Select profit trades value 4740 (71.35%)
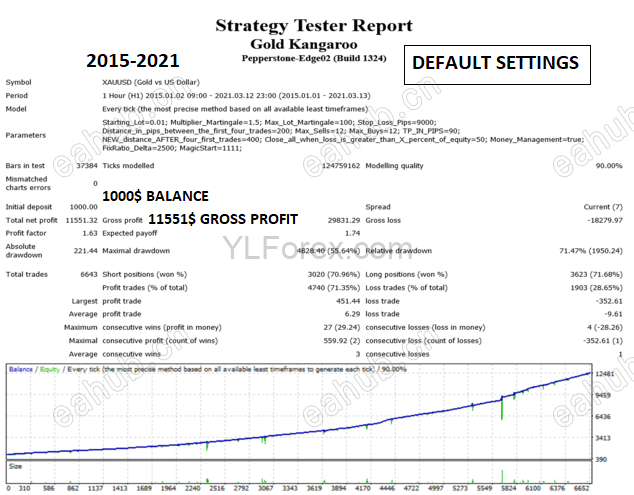The image size is (634, 495). point(334,288)
